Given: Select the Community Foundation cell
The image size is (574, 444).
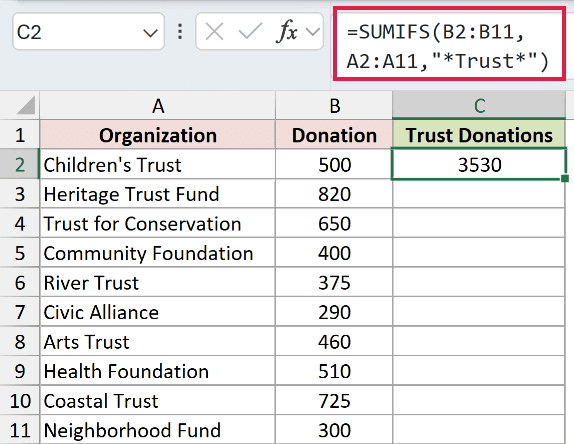Looking at the screenshot, I should tap(158, 253).
